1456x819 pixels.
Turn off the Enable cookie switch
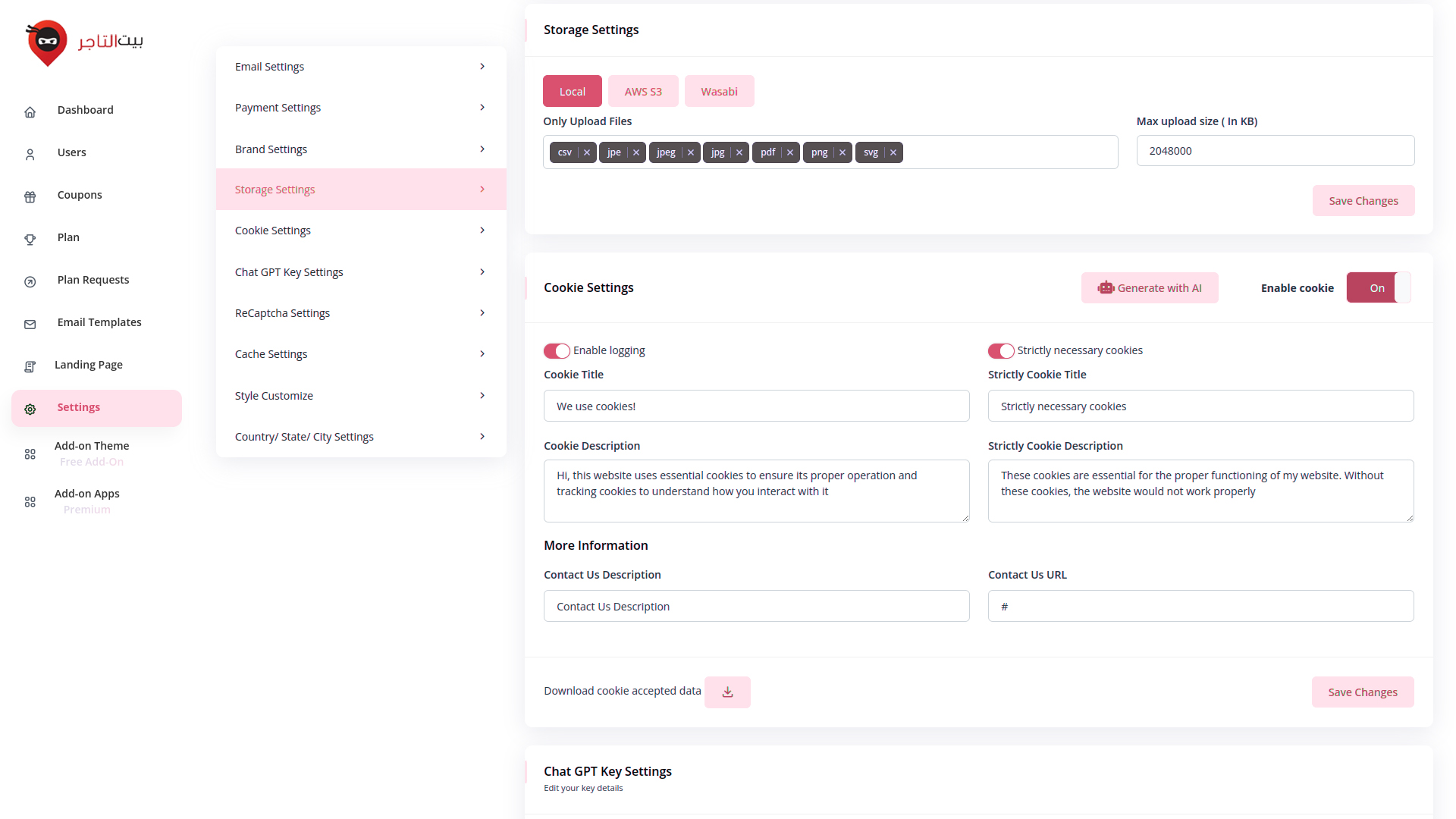(1378, 288)
